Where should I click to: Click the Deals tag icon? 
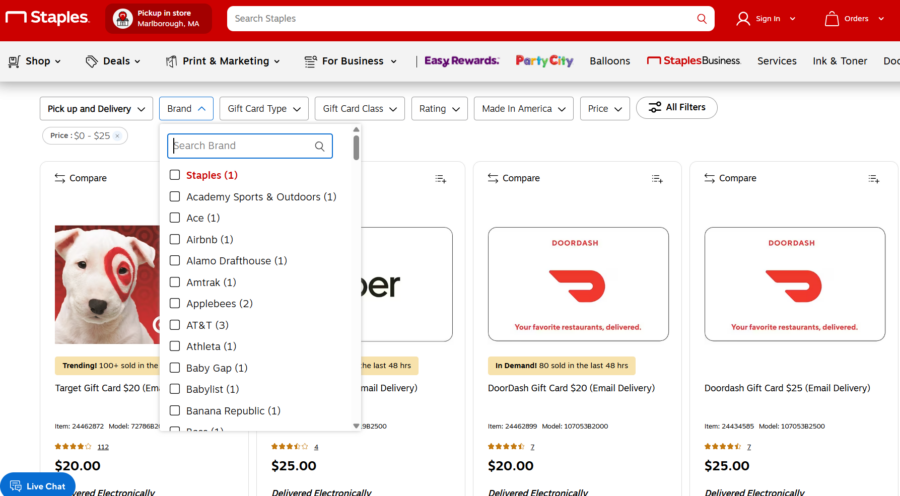click(x=91, y=61)
